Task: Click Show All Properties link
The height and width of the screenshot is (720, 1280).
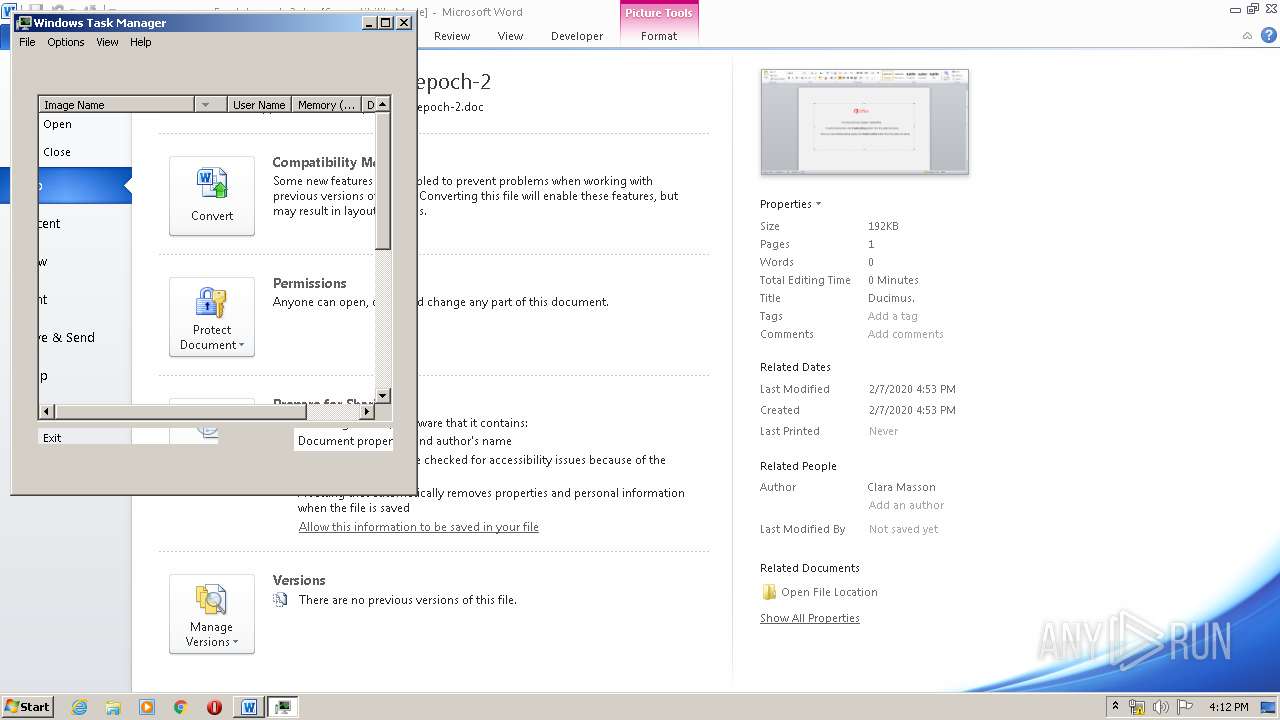Action: [x=809, y=618]
